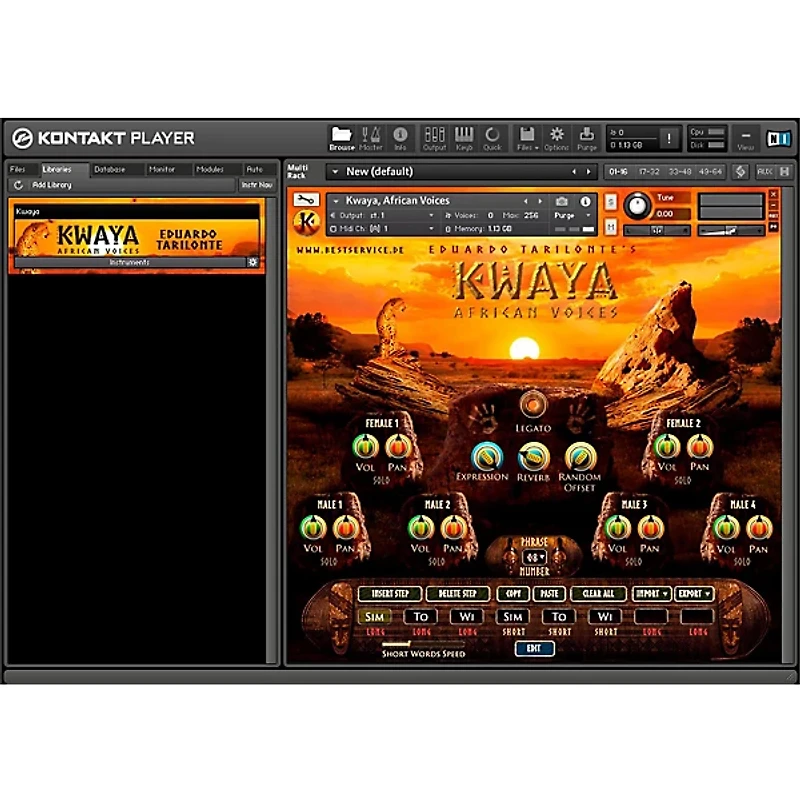
Task: Click the Add Library button
Action: point(52,185)
